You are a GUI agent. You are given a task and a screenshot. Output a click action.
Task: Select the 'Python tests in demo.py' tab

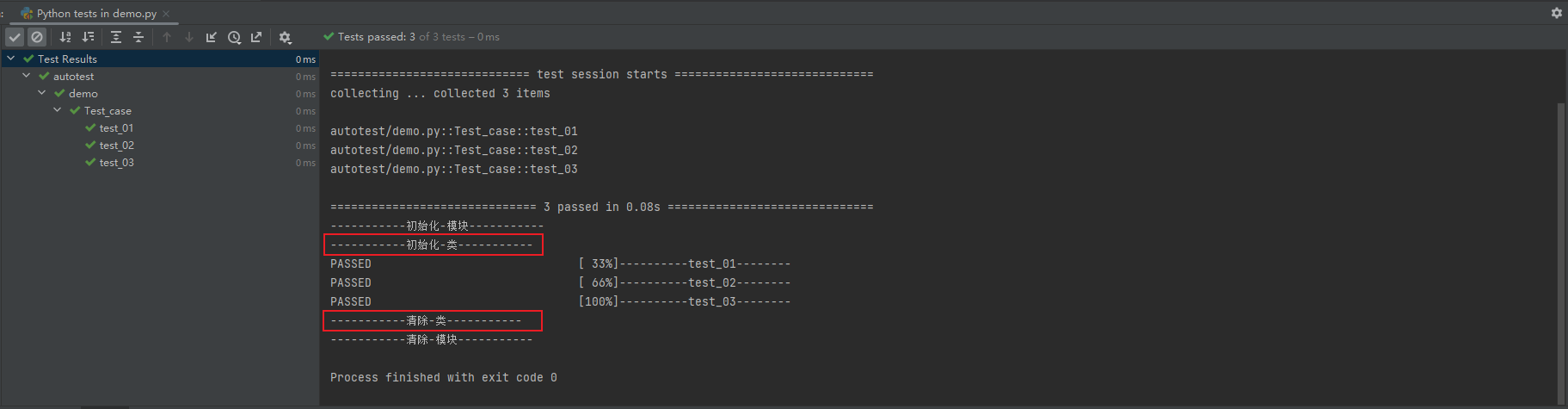(x=96, y=13)
